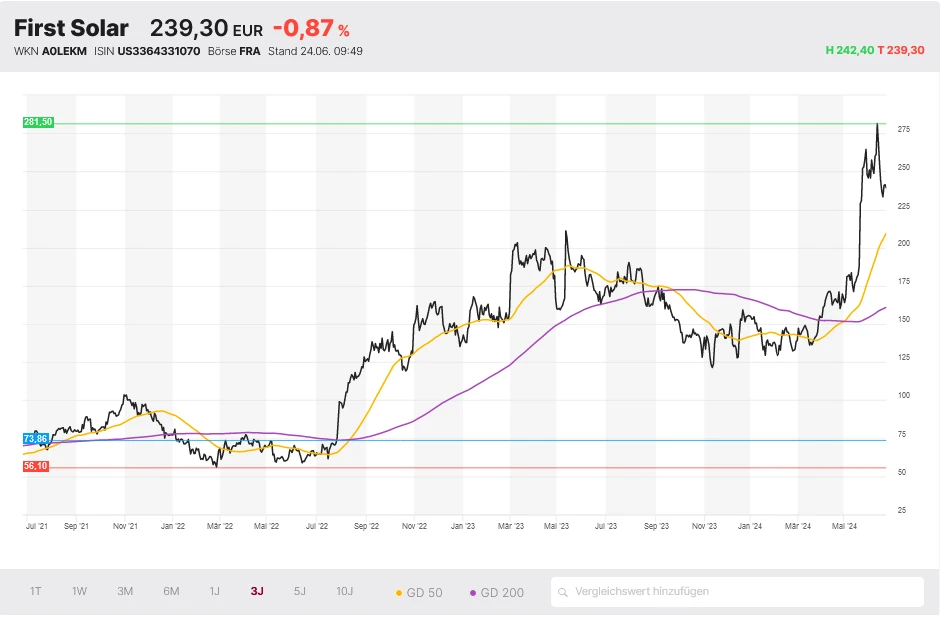
Task: Click the red 56,10 low marker
Action: [36, 466]
